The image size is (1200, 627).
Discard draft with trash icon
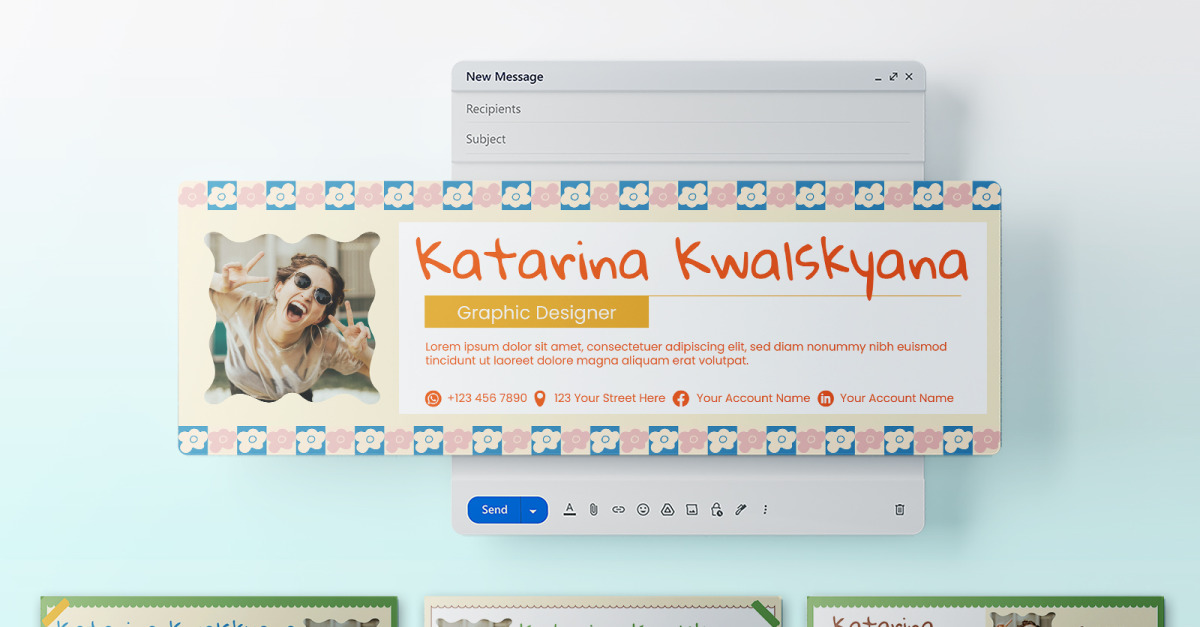[899, 510]
